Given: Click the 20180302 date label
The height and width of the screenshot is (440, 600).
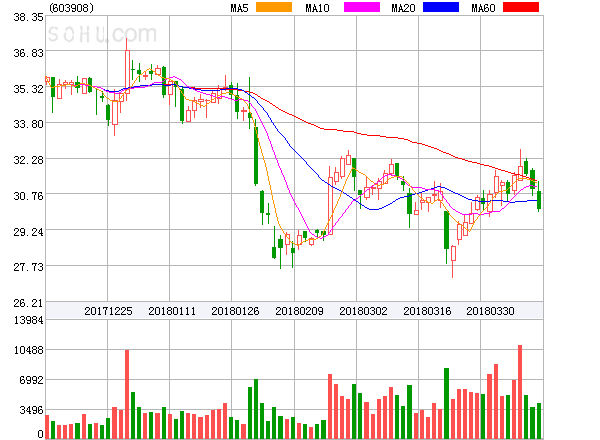Looking at the screenshot, I should 363,311.
